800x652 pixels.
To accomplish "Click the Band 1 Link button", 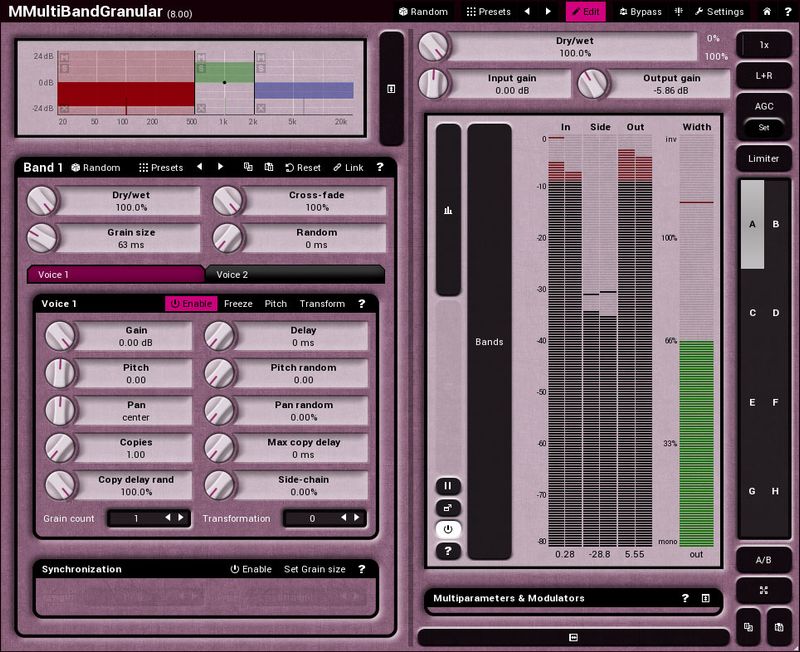I will 348,167.
